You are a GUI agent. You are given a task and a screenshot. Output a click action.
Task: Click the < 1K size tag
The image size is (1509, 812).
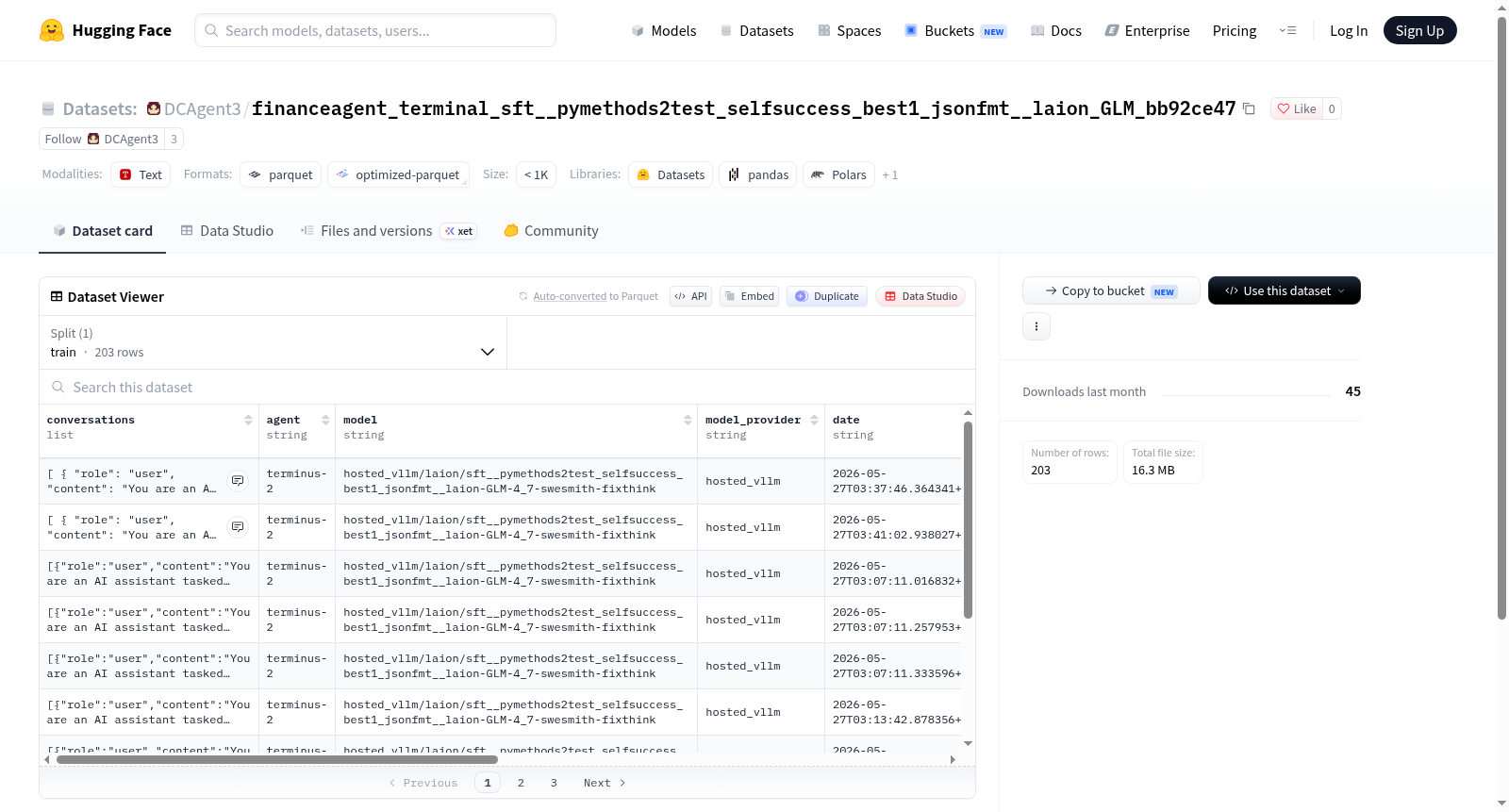pyautogui.click(x=536, y=174)
